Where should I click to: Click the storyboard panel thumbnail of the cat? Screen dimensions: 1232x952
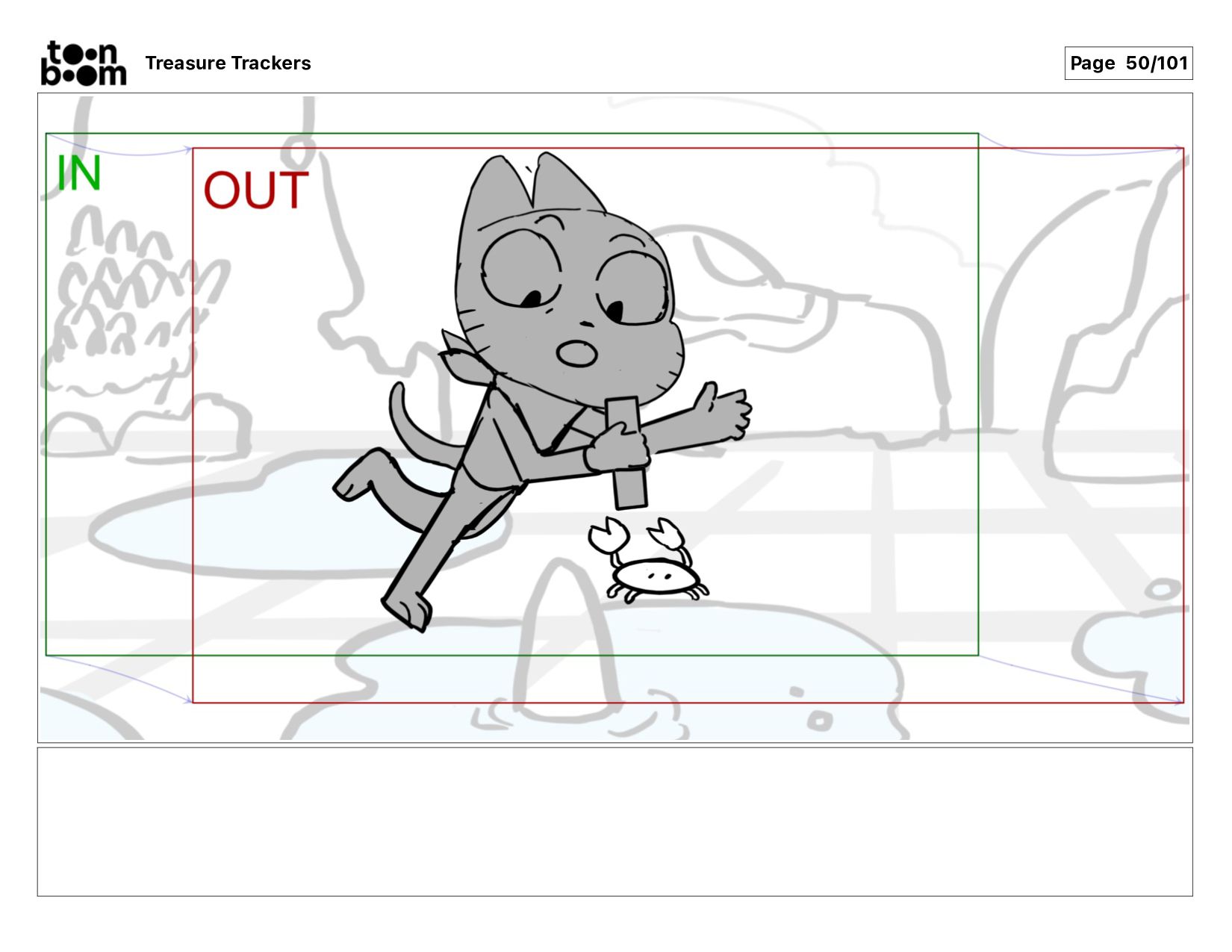615,417
